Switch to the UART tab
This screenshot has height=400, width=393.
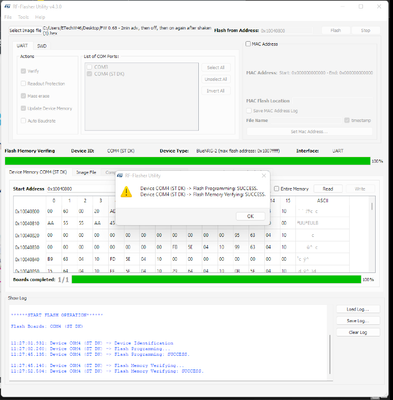22,46
